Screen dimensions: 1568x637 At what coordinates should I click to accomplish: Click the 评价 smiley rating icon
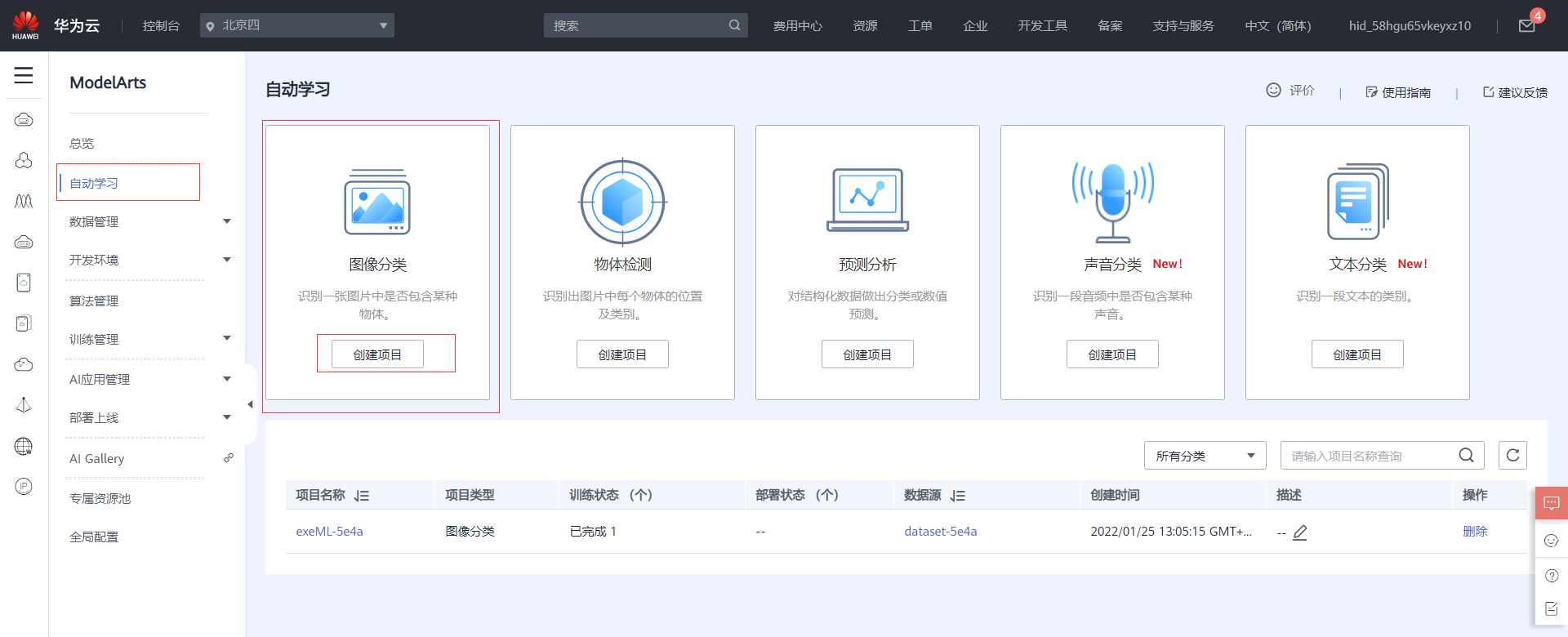click(x=1273, y=90)
